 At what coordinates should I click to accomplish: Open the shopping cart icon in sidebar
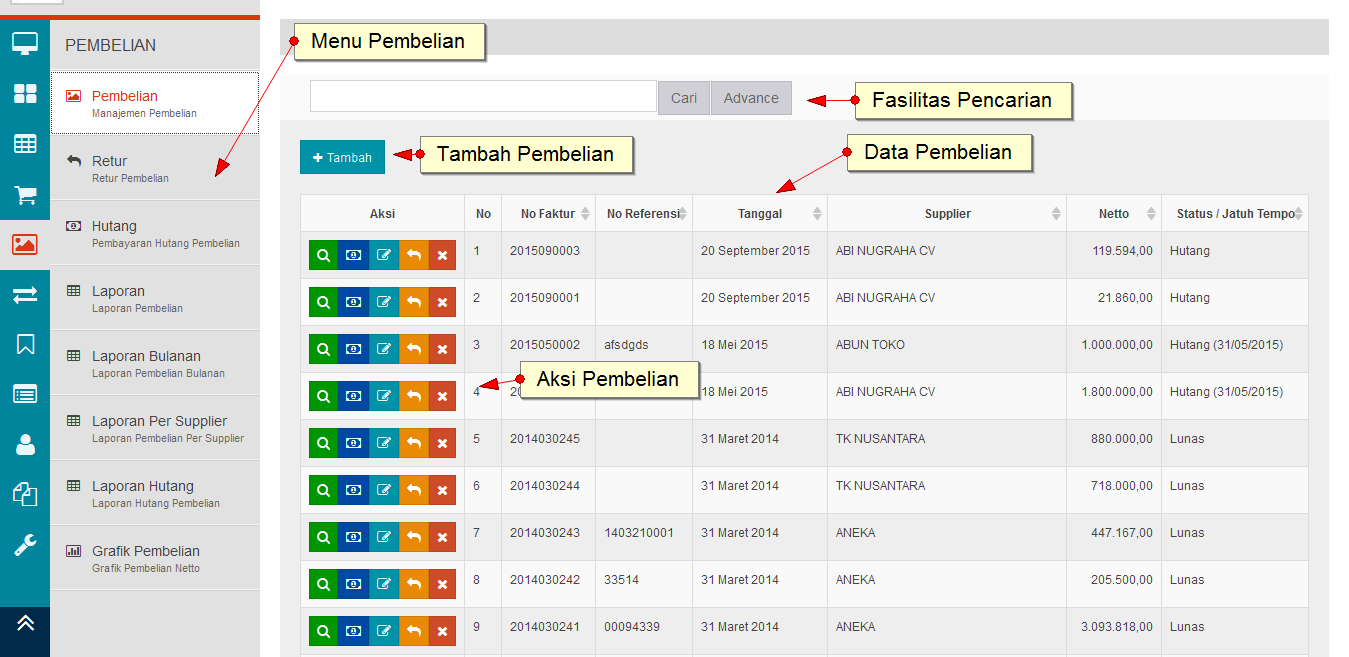tap(25, 195)
